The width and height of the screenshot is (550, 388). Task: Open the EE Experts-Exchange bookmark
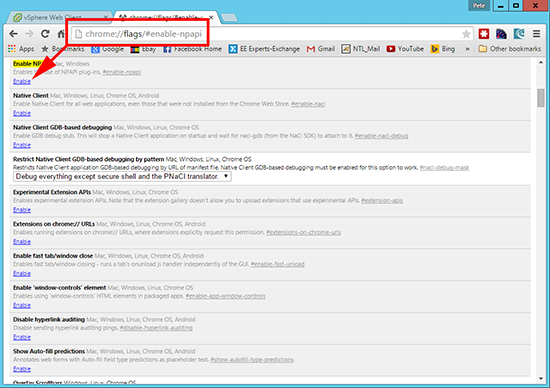264,49
